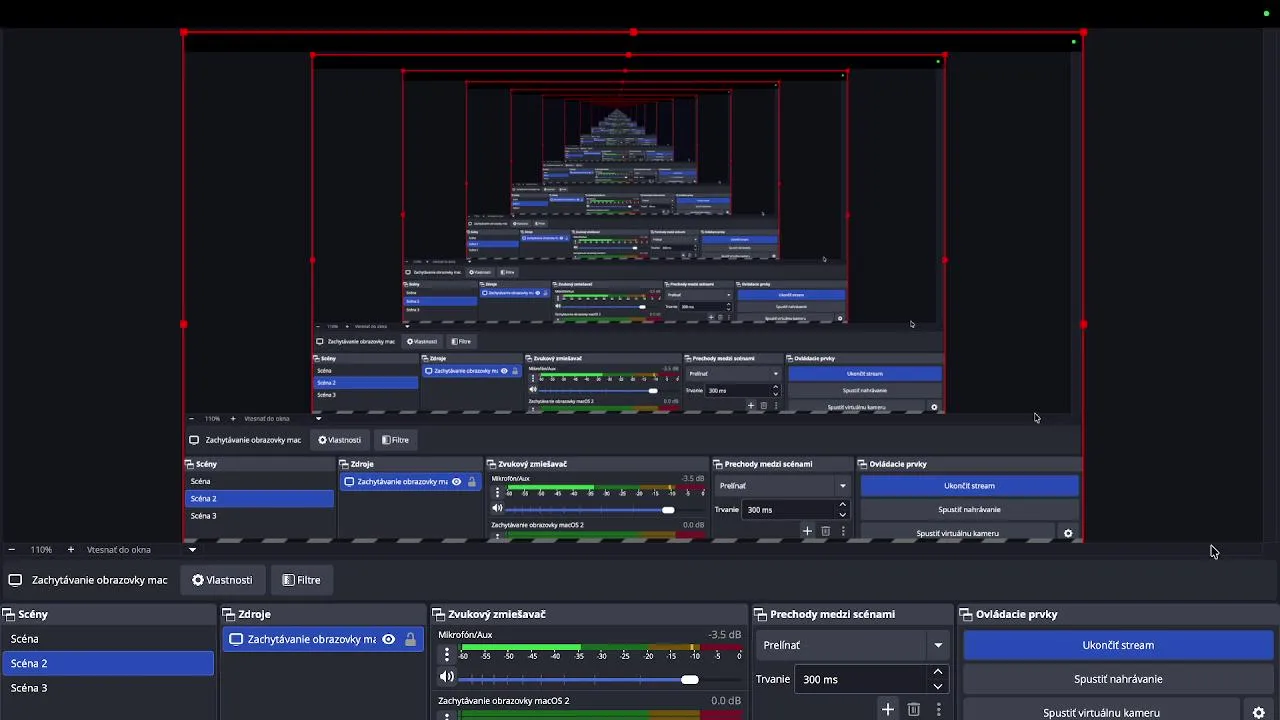Click the Mikrofón/Aux level meter
1280x720 pixels.
600,647
